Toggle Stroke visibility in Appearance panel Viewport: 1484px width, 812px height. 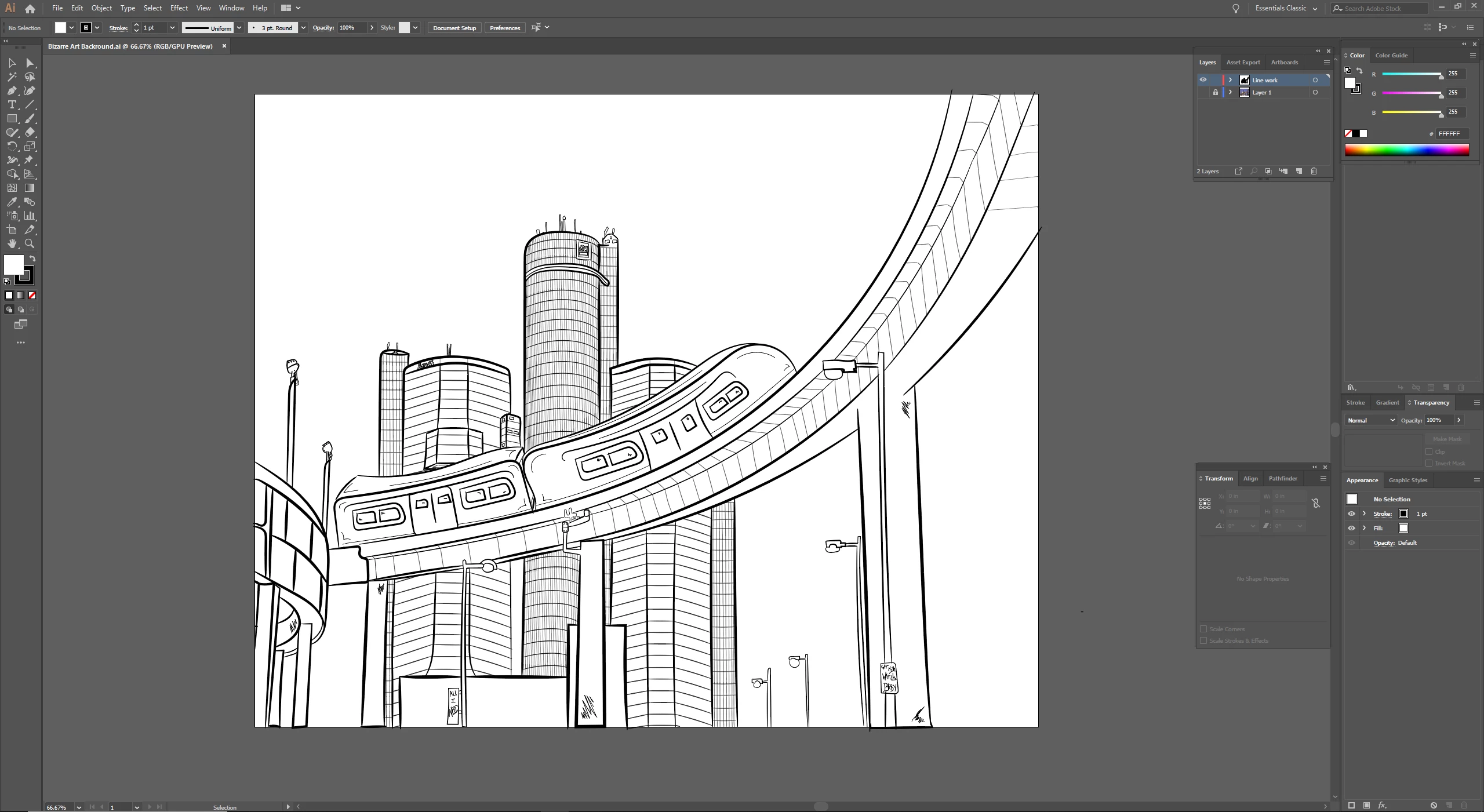pos(1351,514)
